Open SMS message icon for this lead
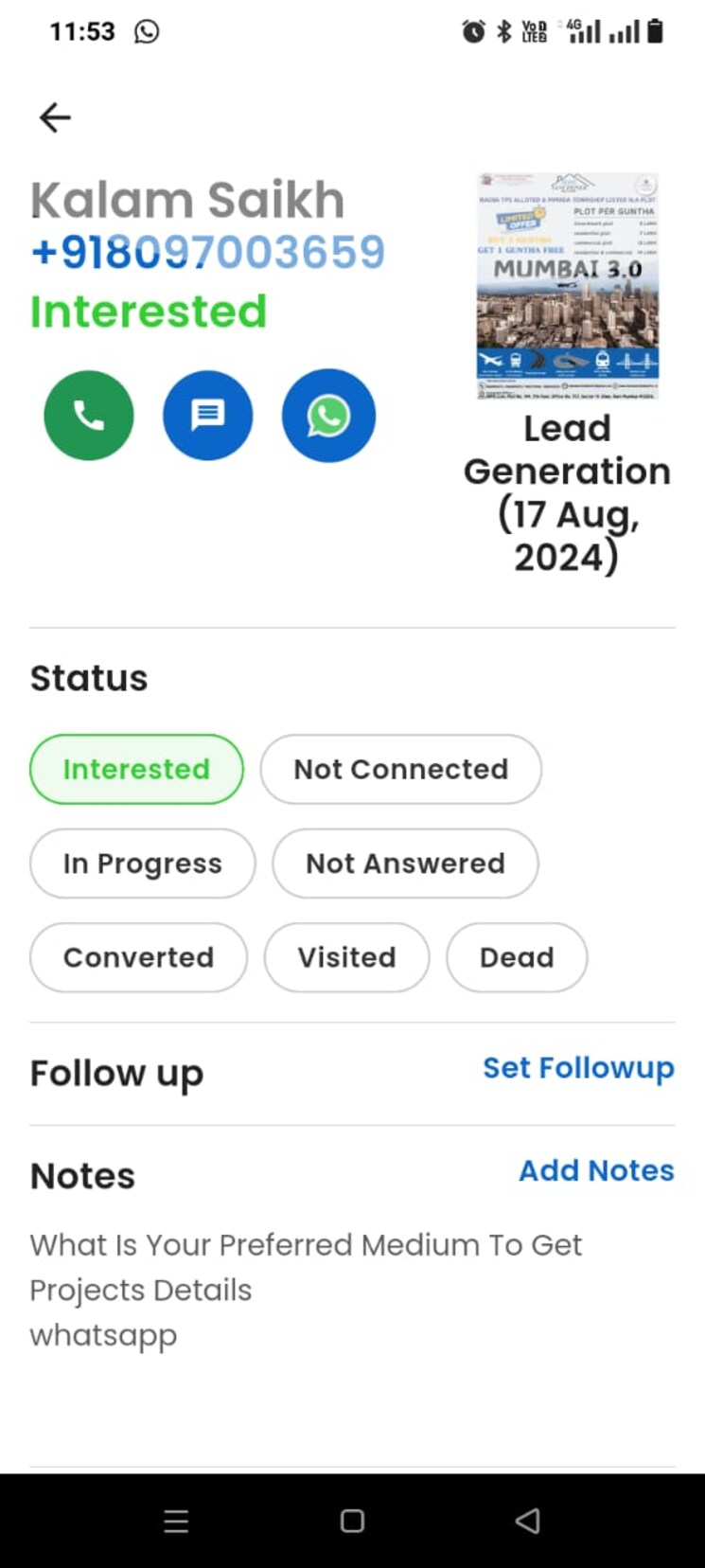Image resolution: width=705 pixels, height=1568 pixels. tap(207, 416)
